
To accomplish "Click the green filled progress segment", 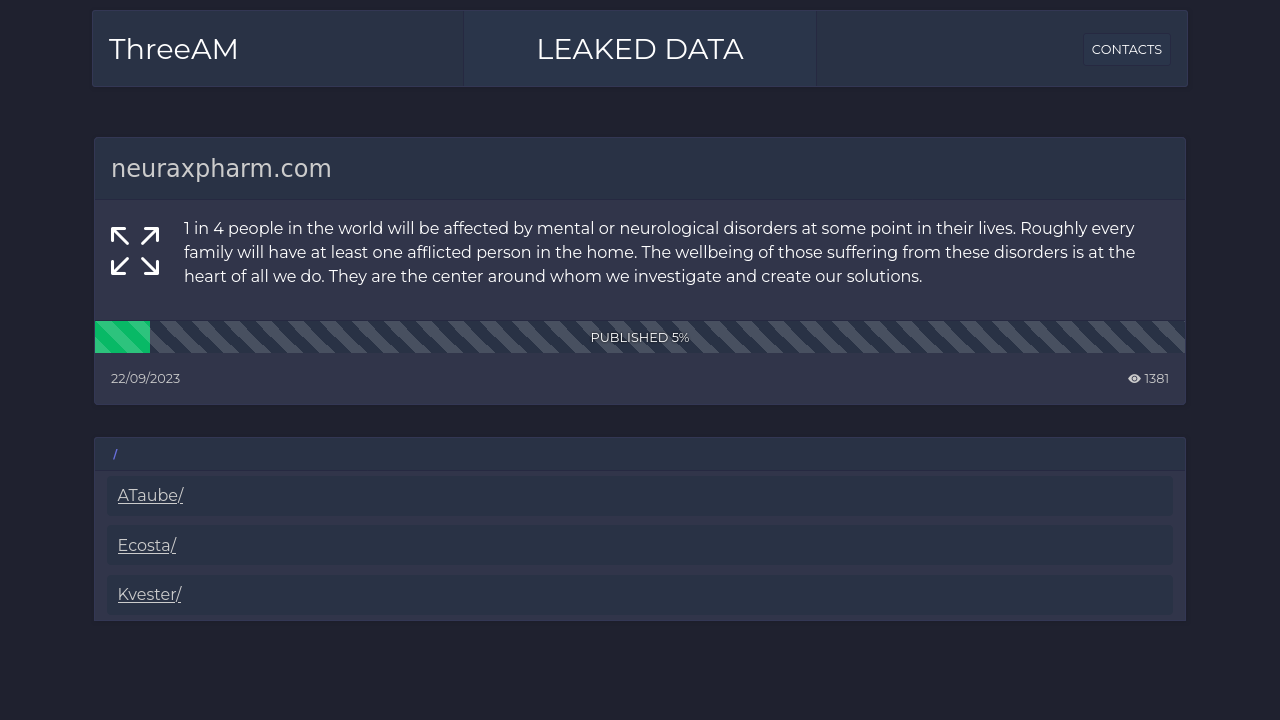I will click(x=122, y=337).
